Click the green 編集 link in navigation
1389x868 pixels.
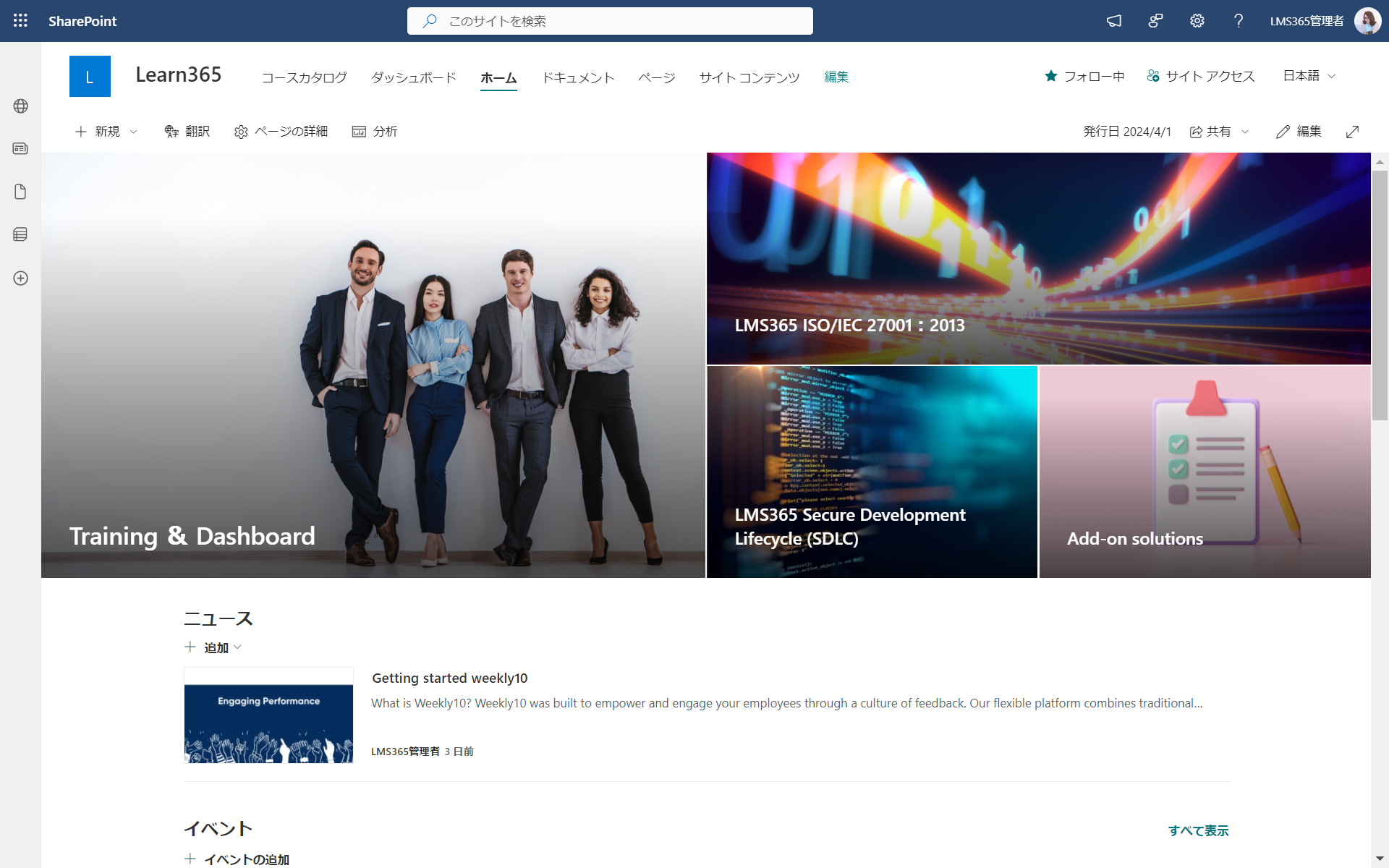click(x=836, y=77)
